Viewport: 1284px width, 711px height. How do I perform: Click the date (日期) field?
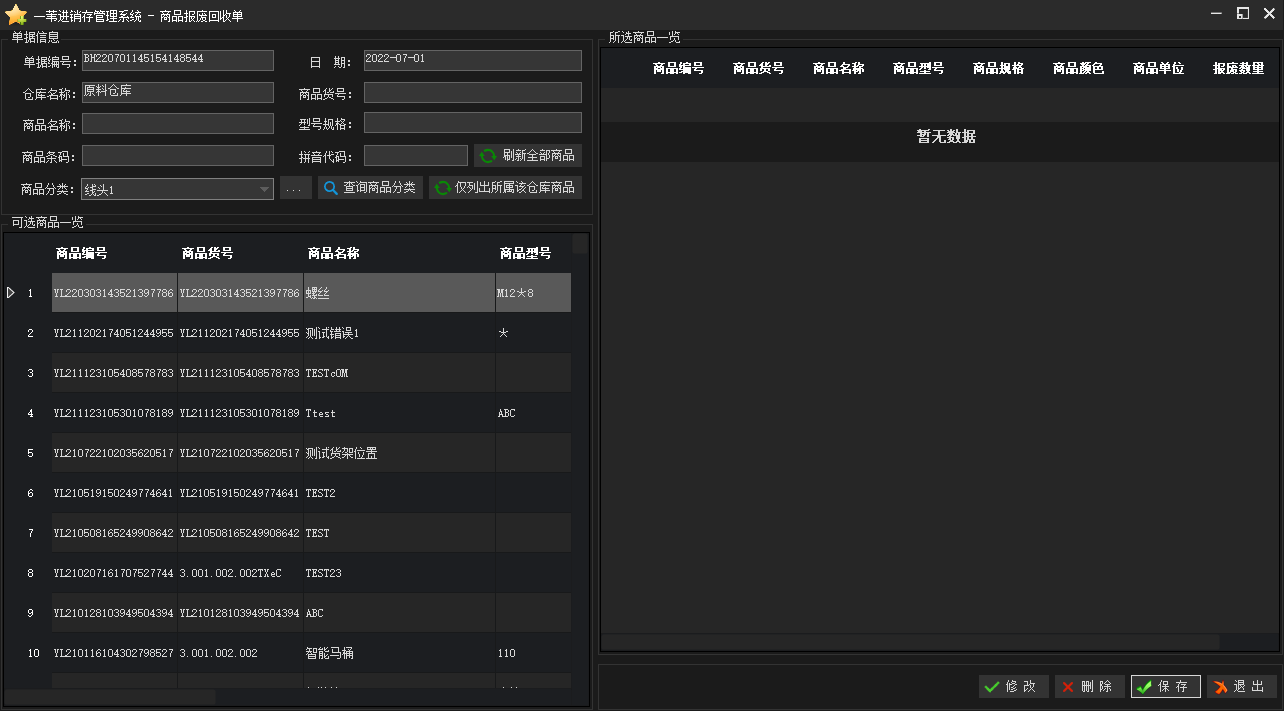point(472,60)
